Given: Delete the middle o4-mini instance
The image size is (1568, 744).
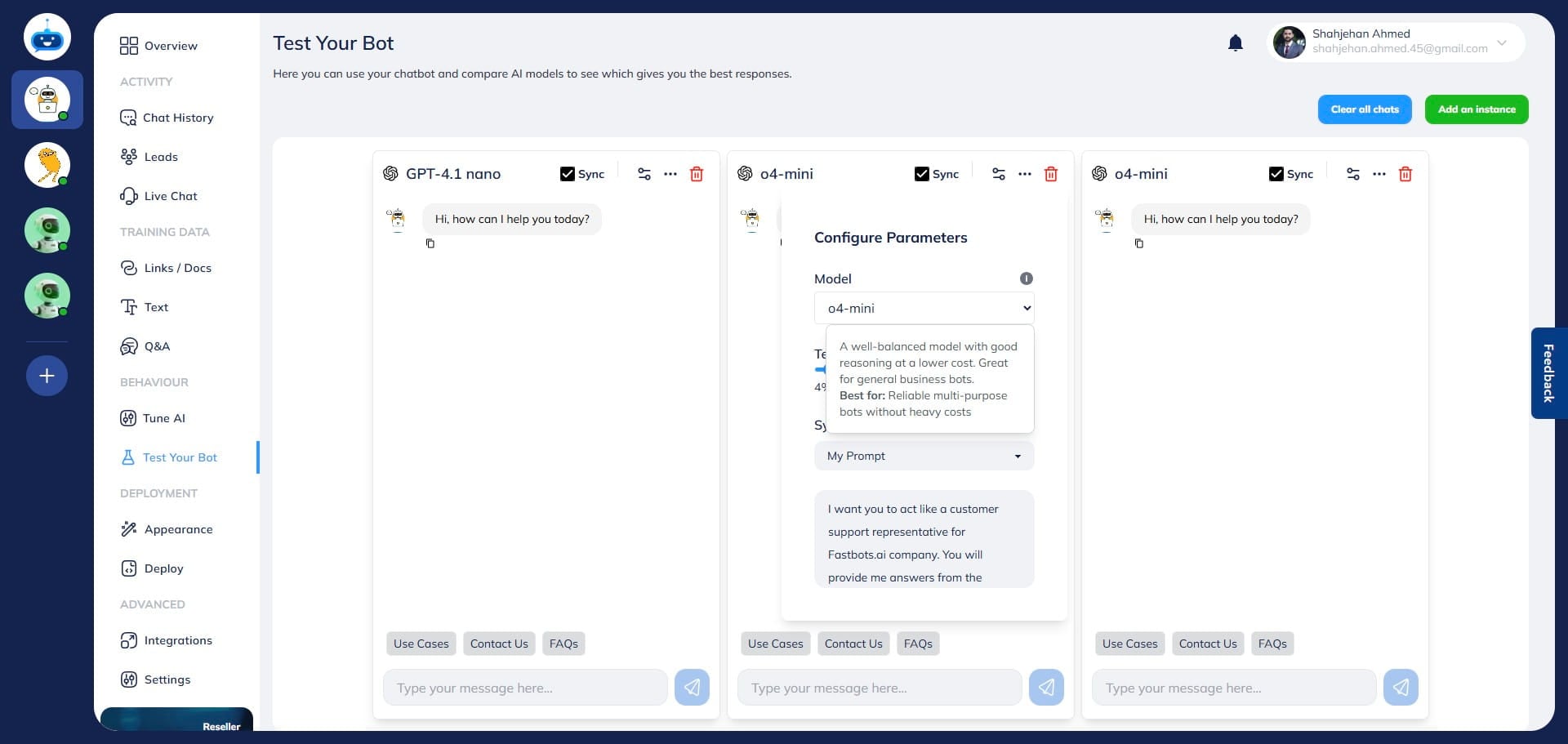Looking at the screenshot, I should point(1051,174).
